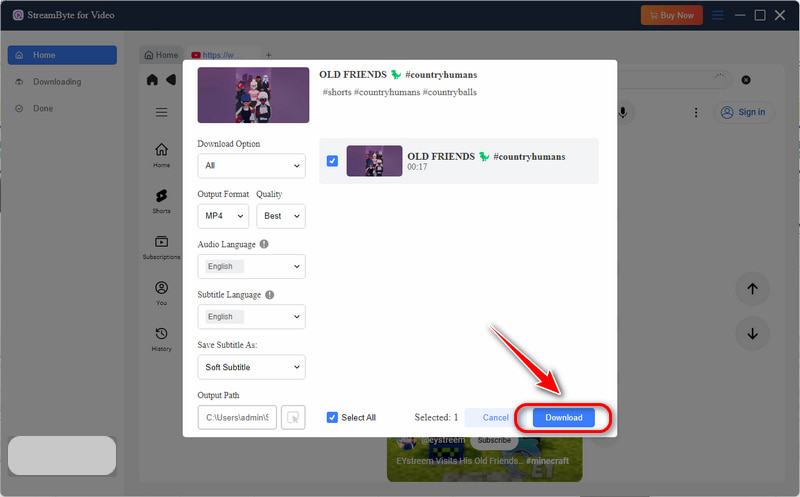Open the YouTube three-dot settings menu
The height and width of the screenshot is (497, 800).
tap(695, 112)
